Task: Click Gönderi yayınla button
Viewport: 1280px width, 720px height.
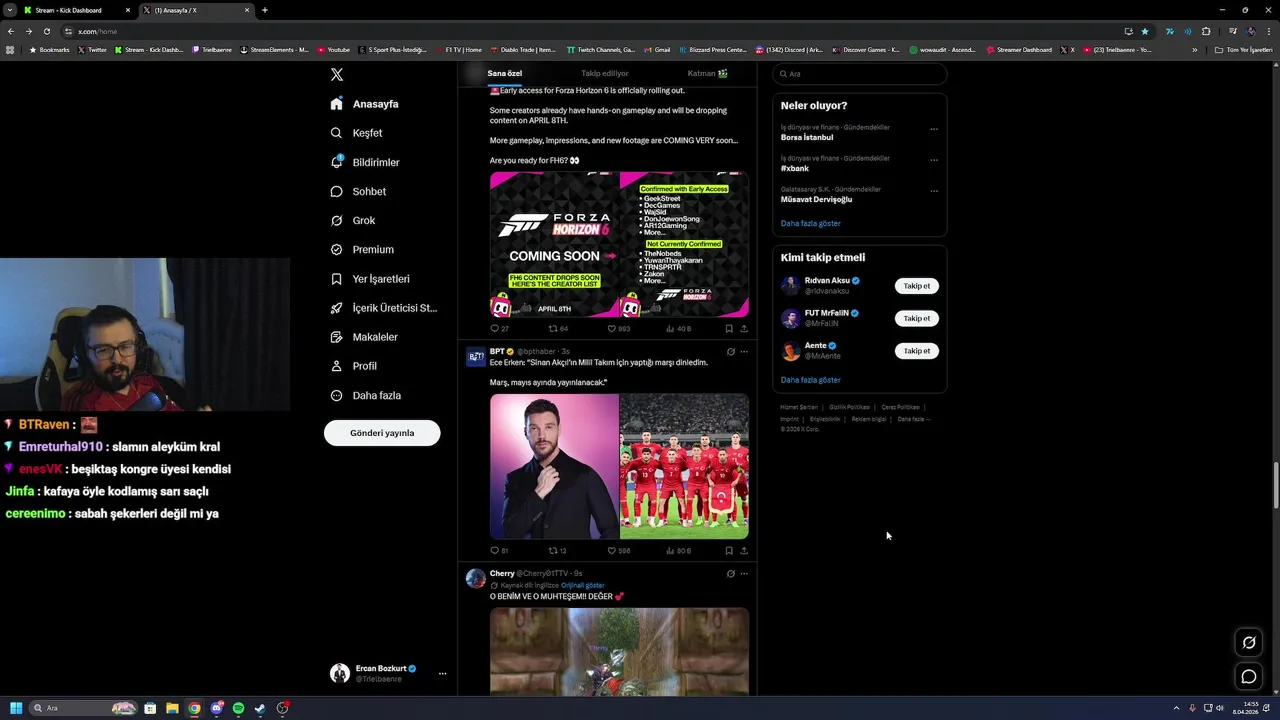Action: (382, 433)
